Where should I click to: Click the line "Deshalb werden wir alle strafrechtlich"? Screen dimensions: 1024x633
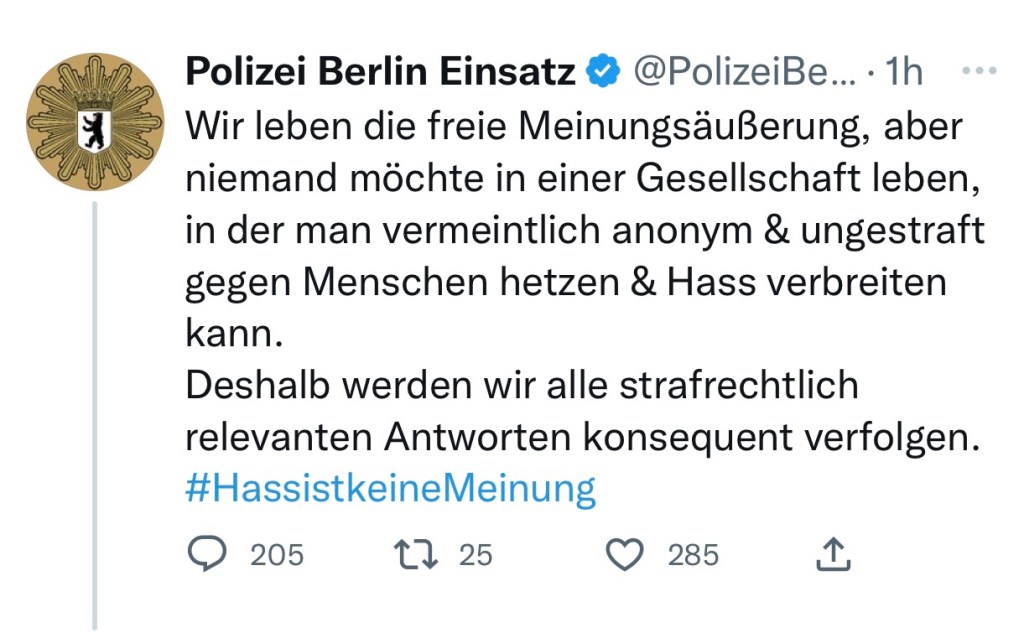(522, 386)
